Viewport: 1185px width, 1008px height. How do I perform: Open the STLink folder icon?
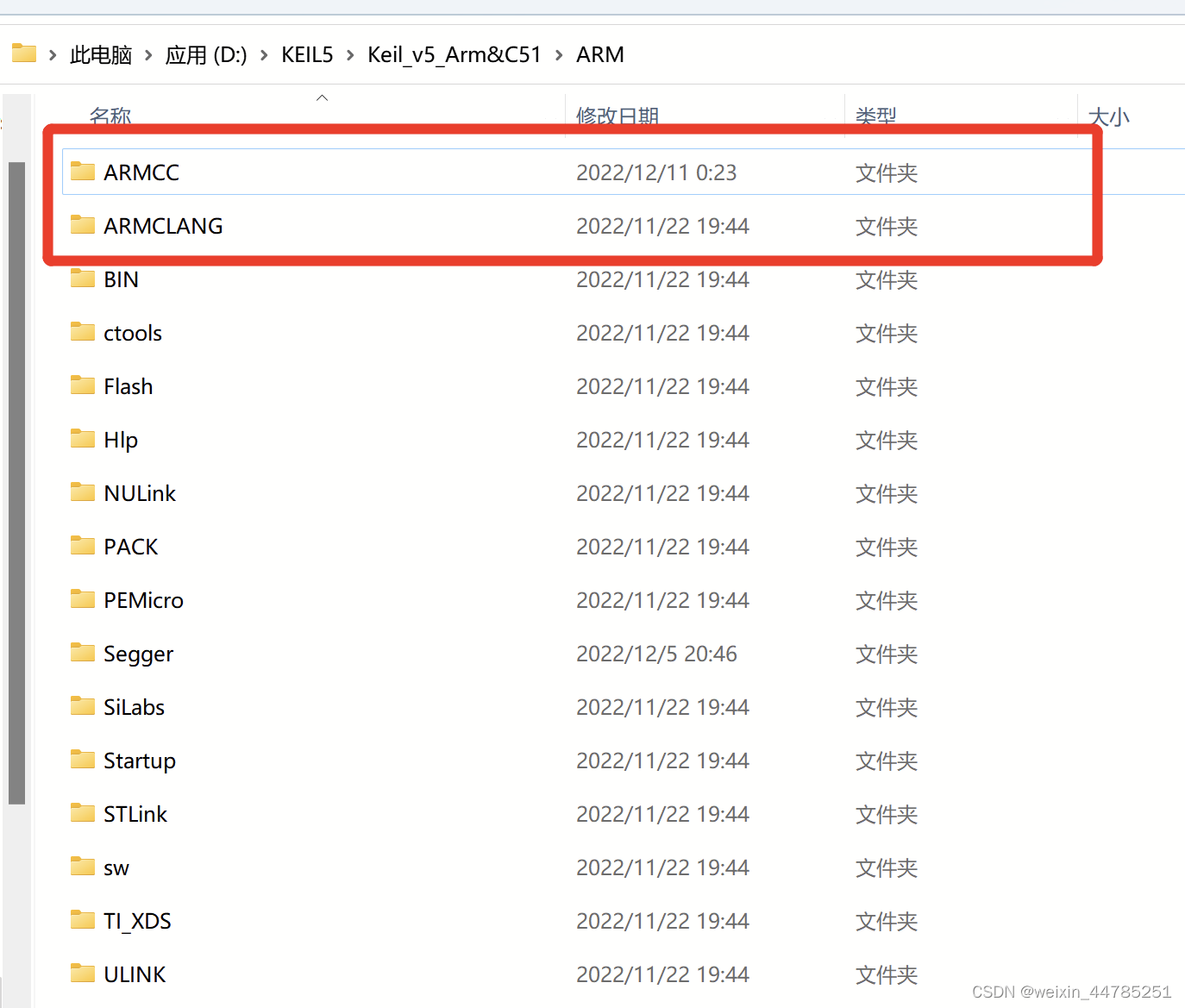(x=82, y=813)
